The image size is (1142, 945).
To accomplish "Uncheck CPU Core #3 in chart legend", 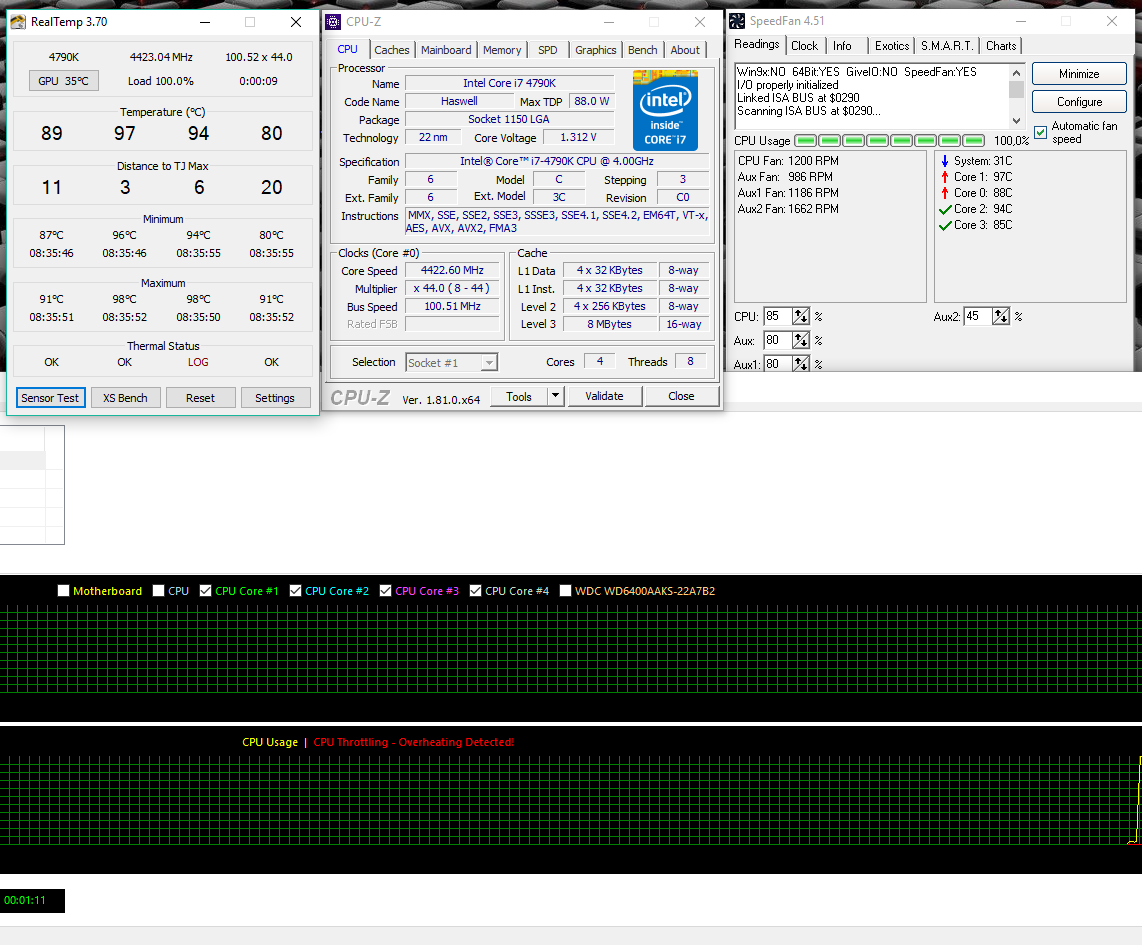I will [x=385, y=591].
